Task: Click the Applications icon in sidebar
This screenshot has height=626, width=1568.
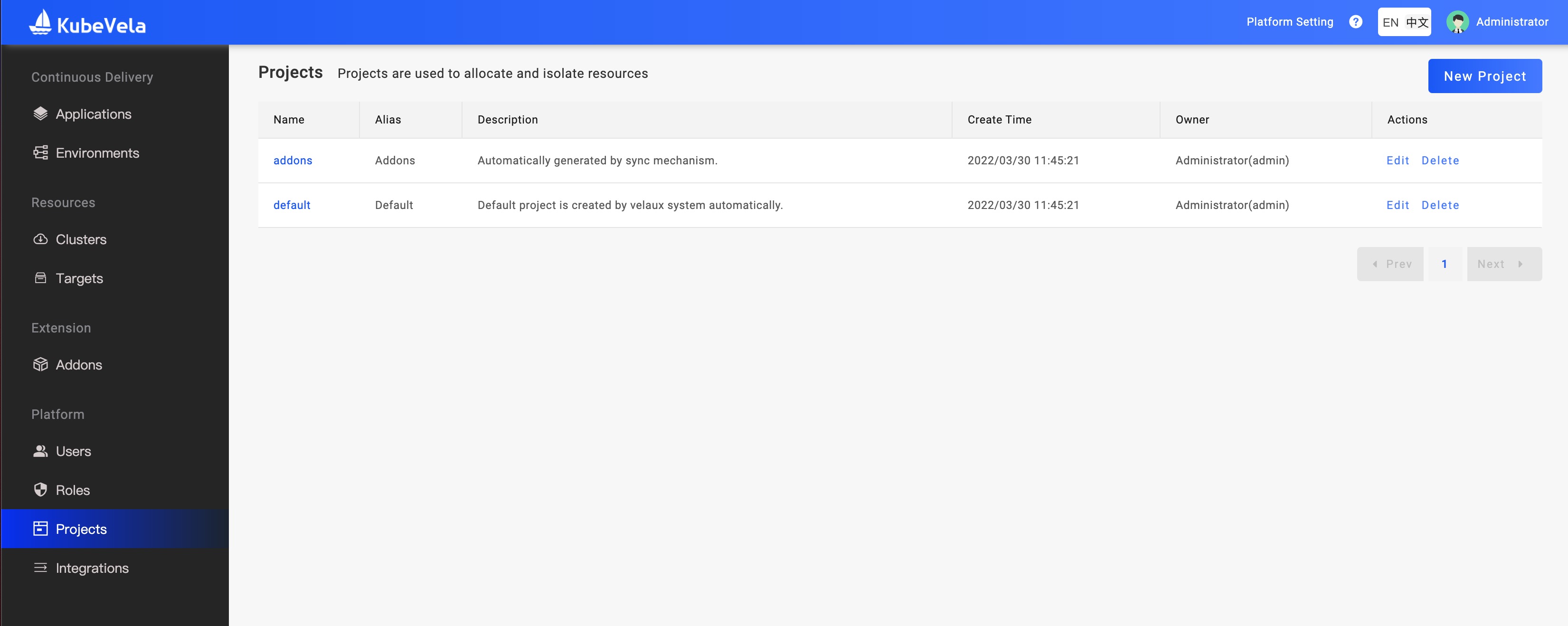Action: [x=41, y=114]
